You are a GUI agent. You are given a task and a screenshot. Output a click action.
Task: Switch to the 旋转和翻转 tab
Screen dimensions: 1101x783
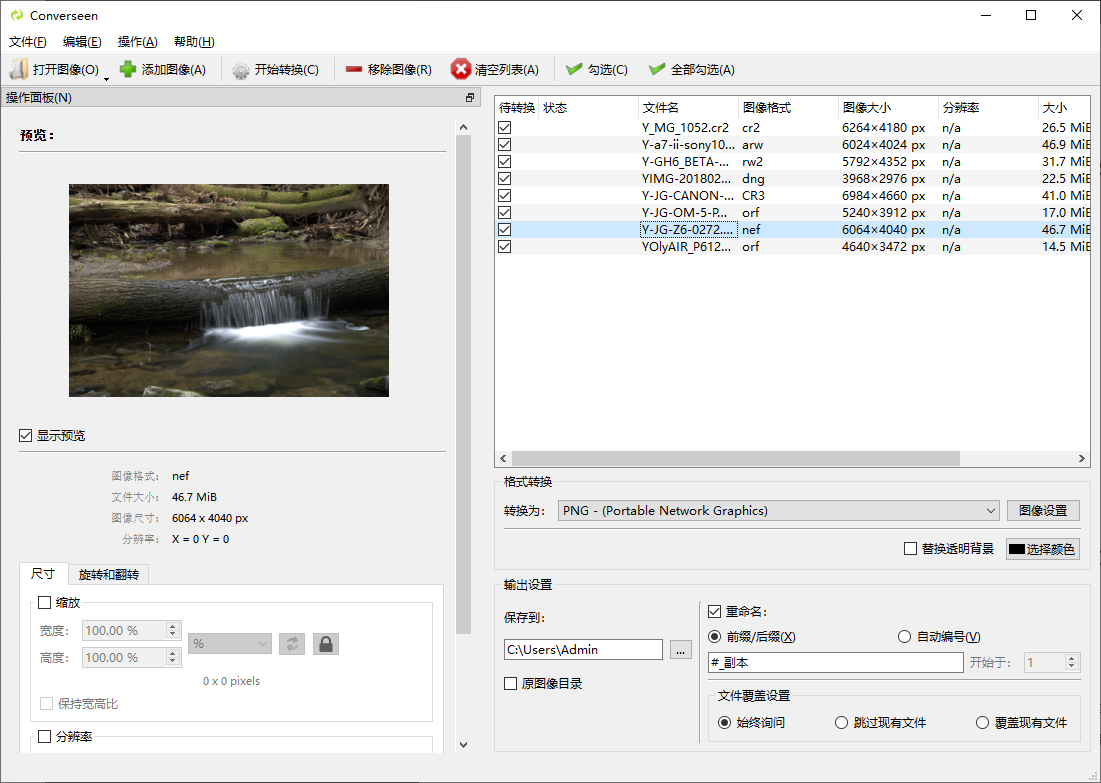(x=108, y=574)
